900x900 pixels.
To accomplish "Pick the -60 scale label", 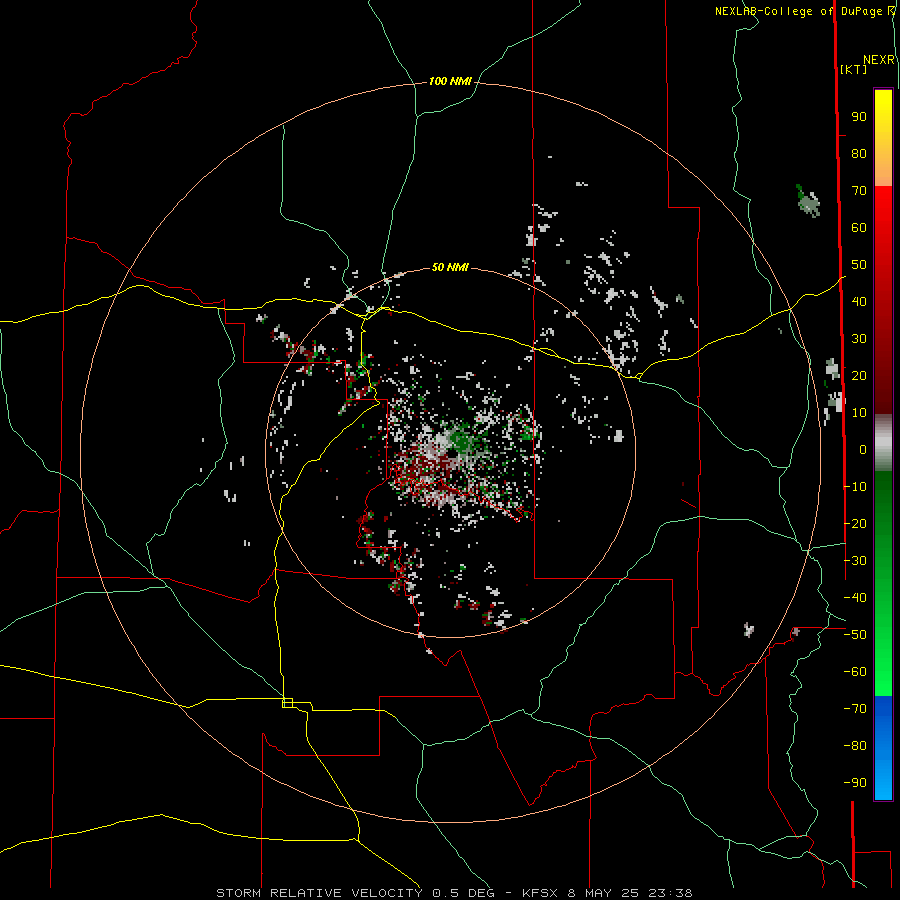I will click(x=855, y=672).
